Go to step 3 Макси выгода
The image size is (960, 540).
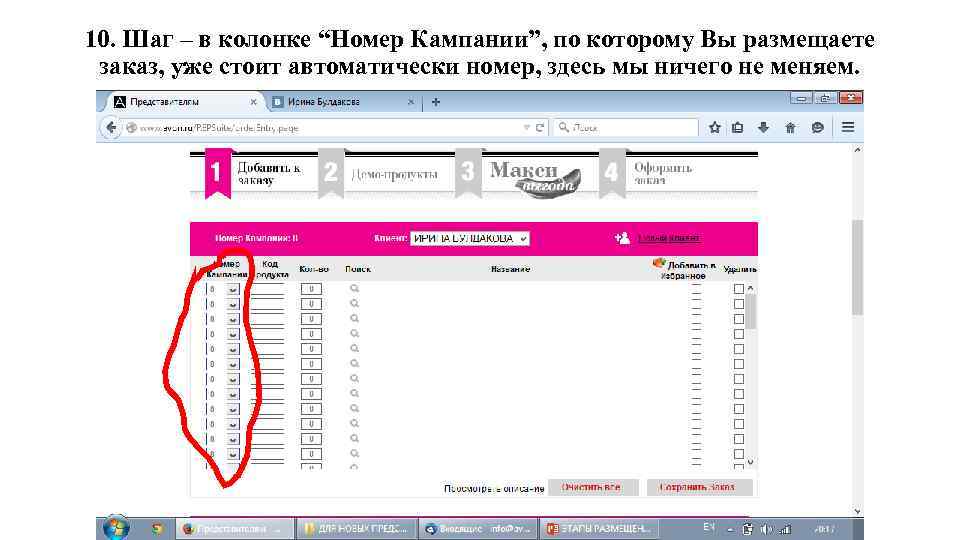click(519, 174)
